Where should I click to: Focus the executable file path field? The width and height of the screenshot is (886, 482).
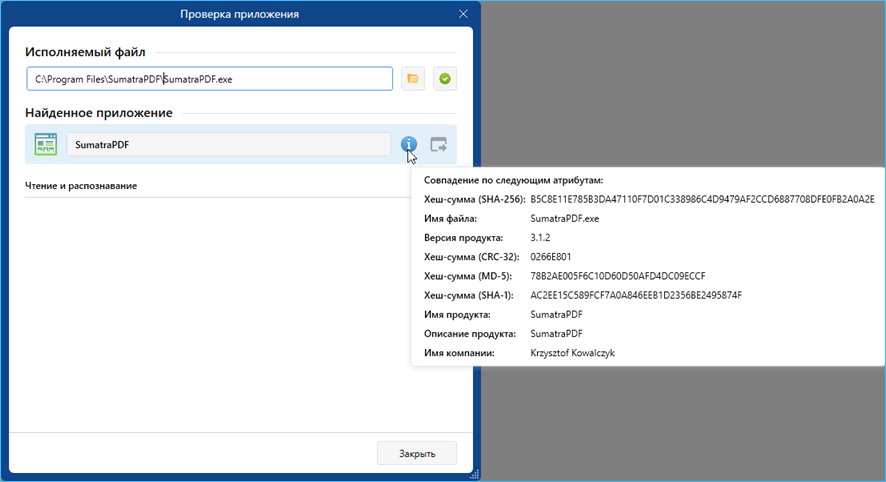click(210, 79)
